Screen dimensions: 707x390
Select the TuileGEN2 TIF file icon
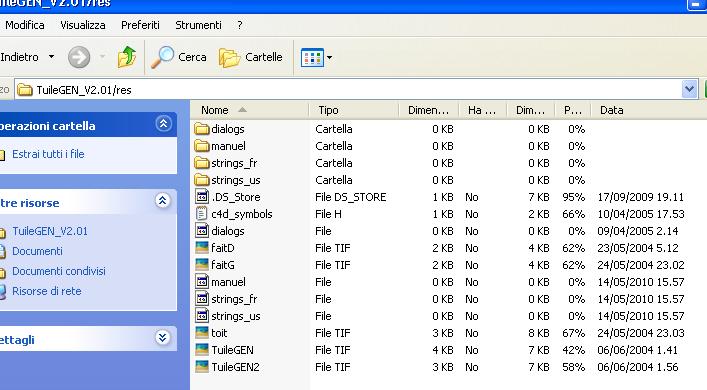202,367
